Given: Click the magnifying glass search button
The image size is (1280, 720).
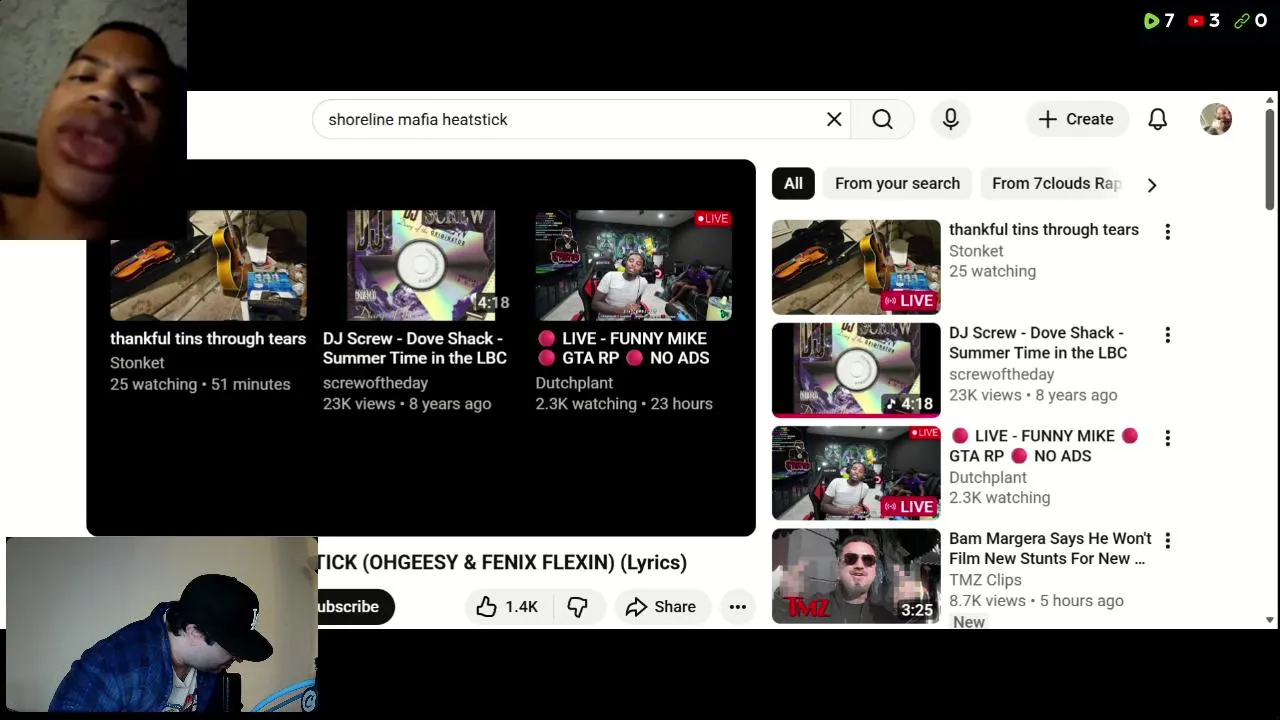Looking at the screenshot, I should (x=882, y=119).
